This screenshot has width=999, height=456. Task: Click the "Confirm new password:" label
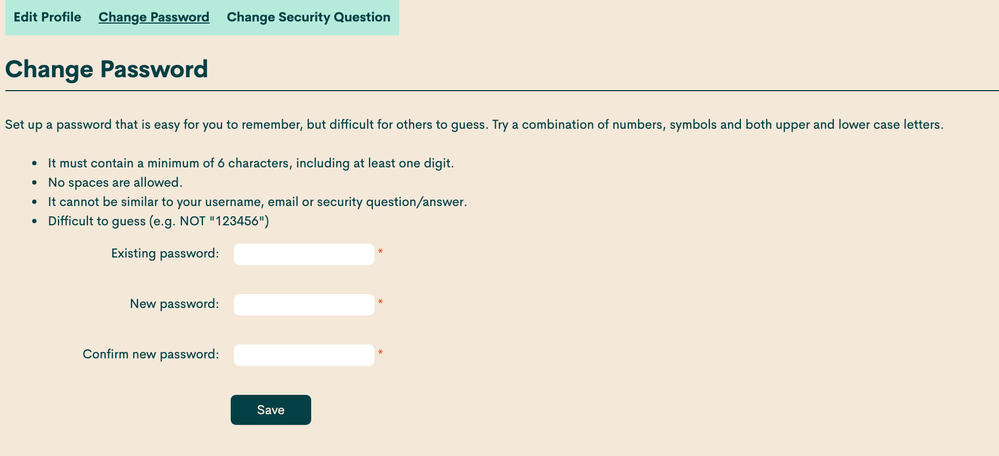(150, 355)
